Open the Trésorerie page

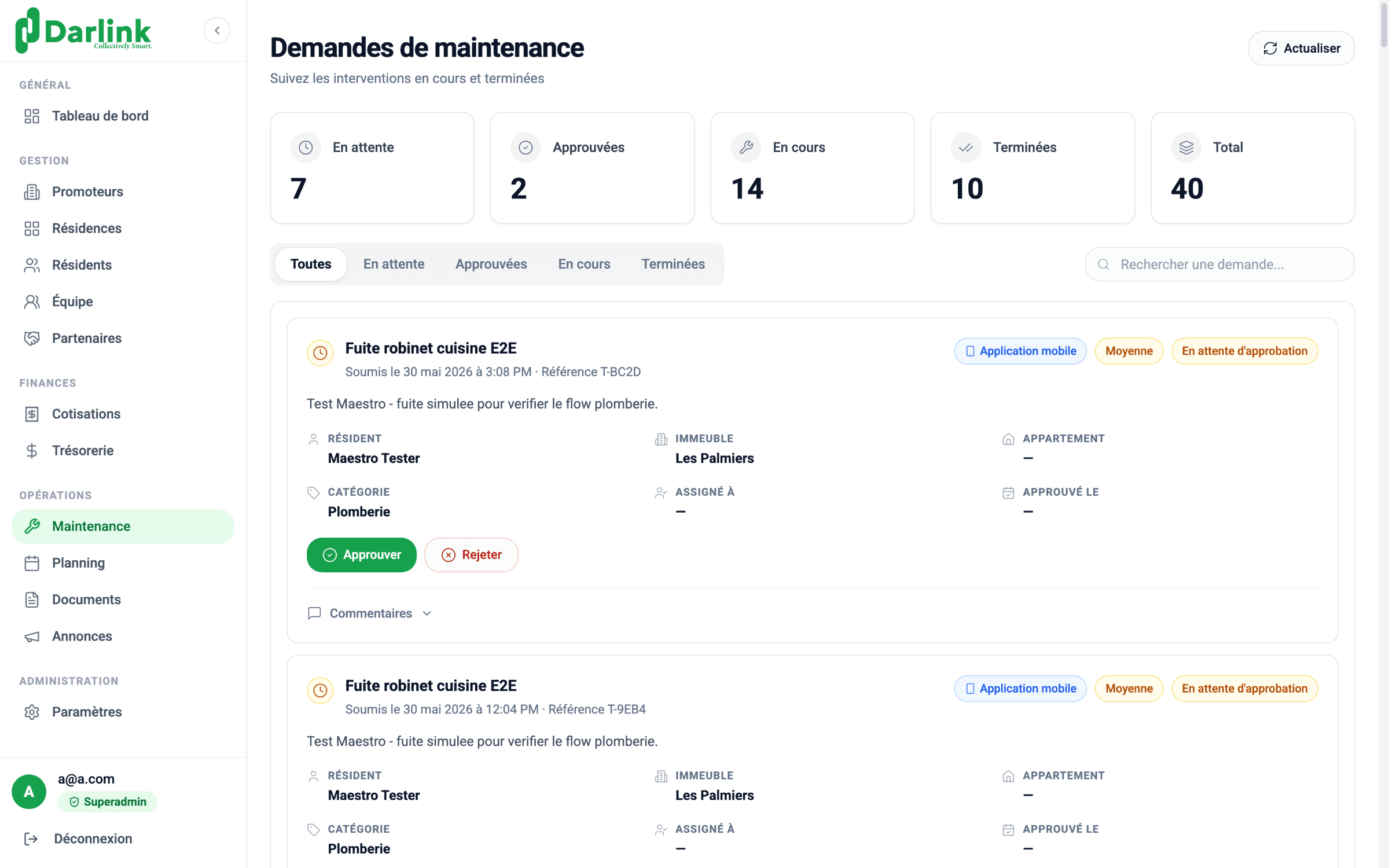pyautogui.click(x=123, y=450)
